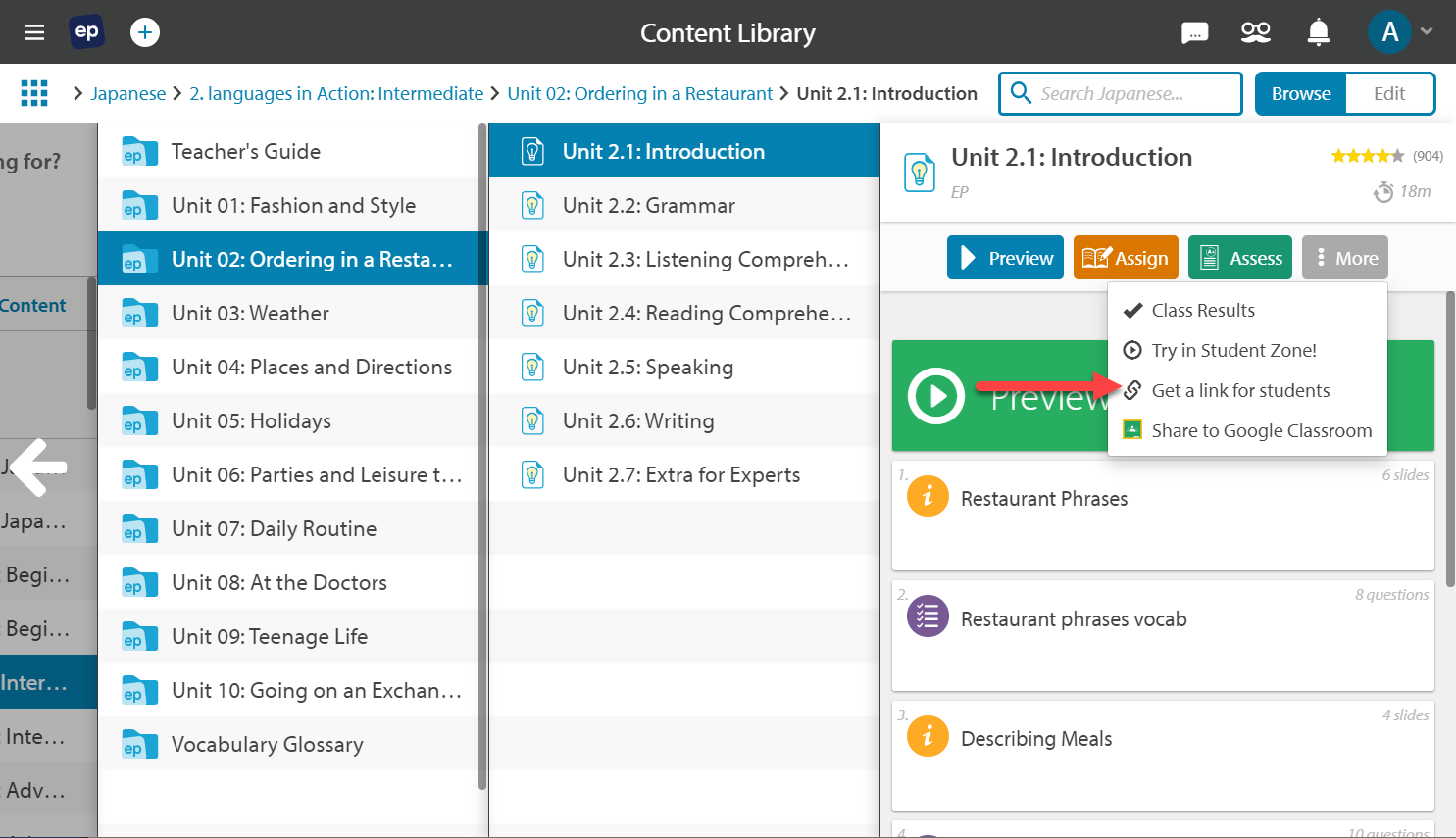The height and width of the screenshot is (838, 1456).
Task: Open the messages chat icon
Action: pyautogui.click(x=1195, y=31)
